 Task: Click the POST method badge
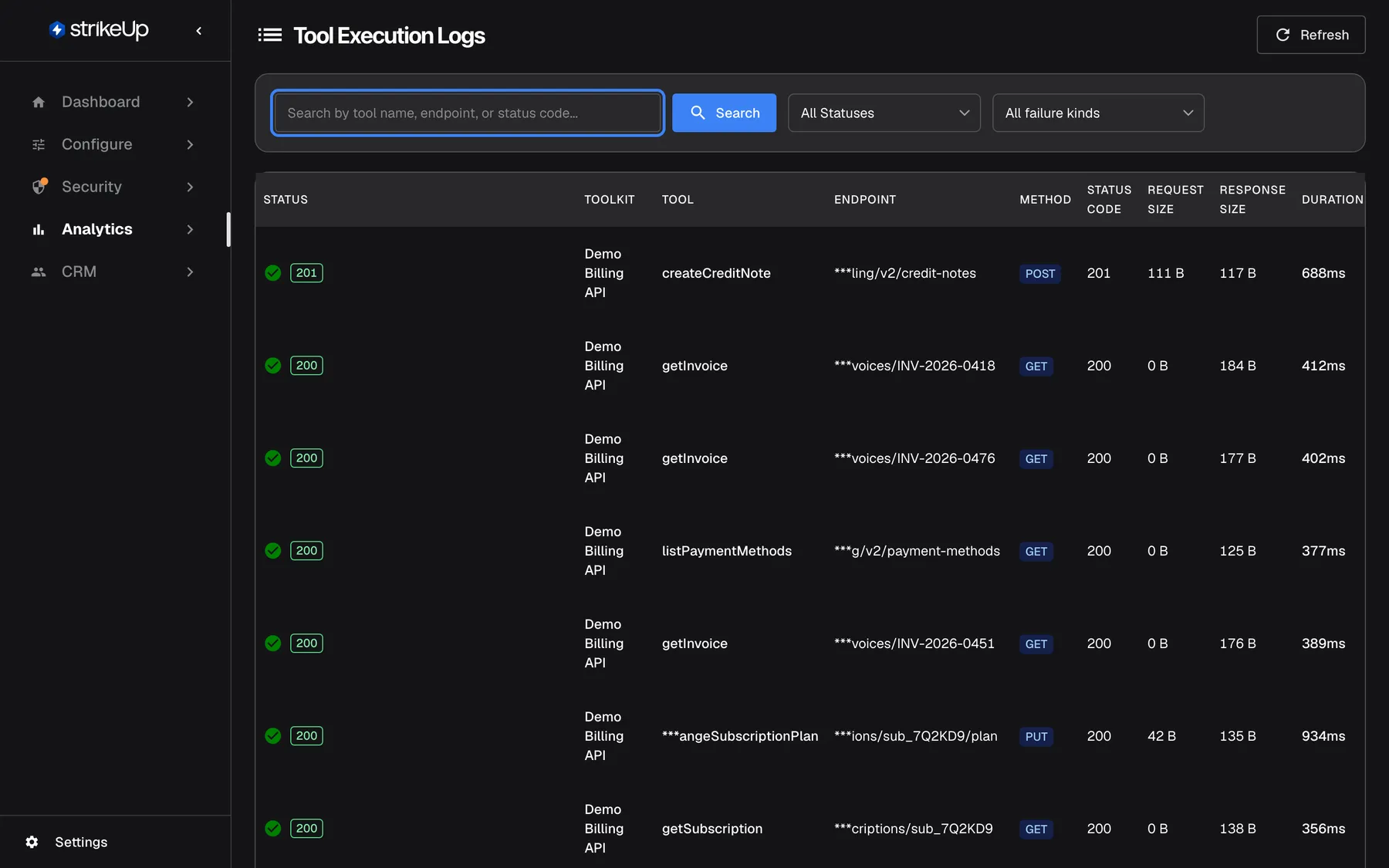point(1039,274)
